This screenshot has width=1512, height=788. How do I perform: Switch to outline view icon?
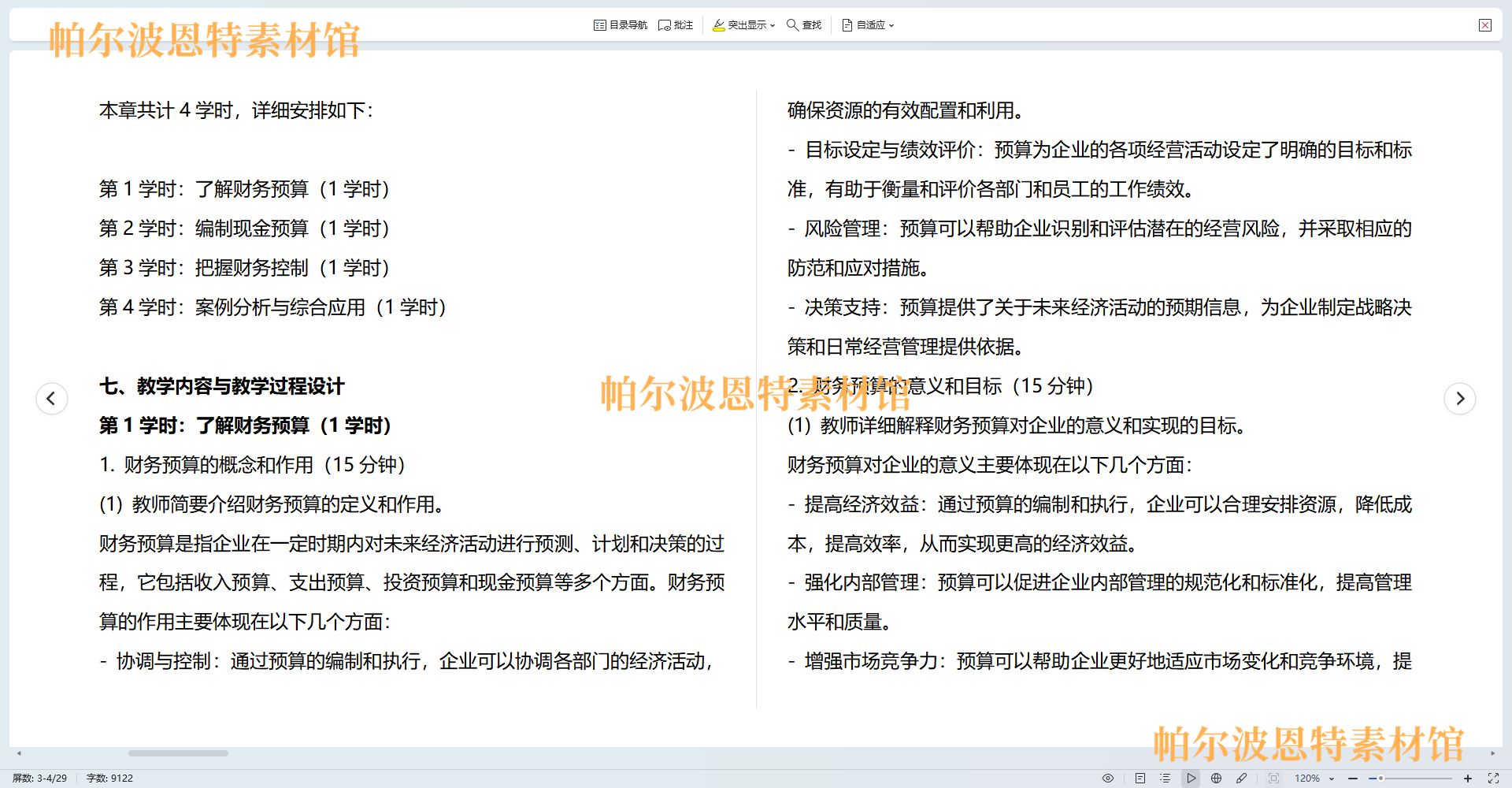1165,778
